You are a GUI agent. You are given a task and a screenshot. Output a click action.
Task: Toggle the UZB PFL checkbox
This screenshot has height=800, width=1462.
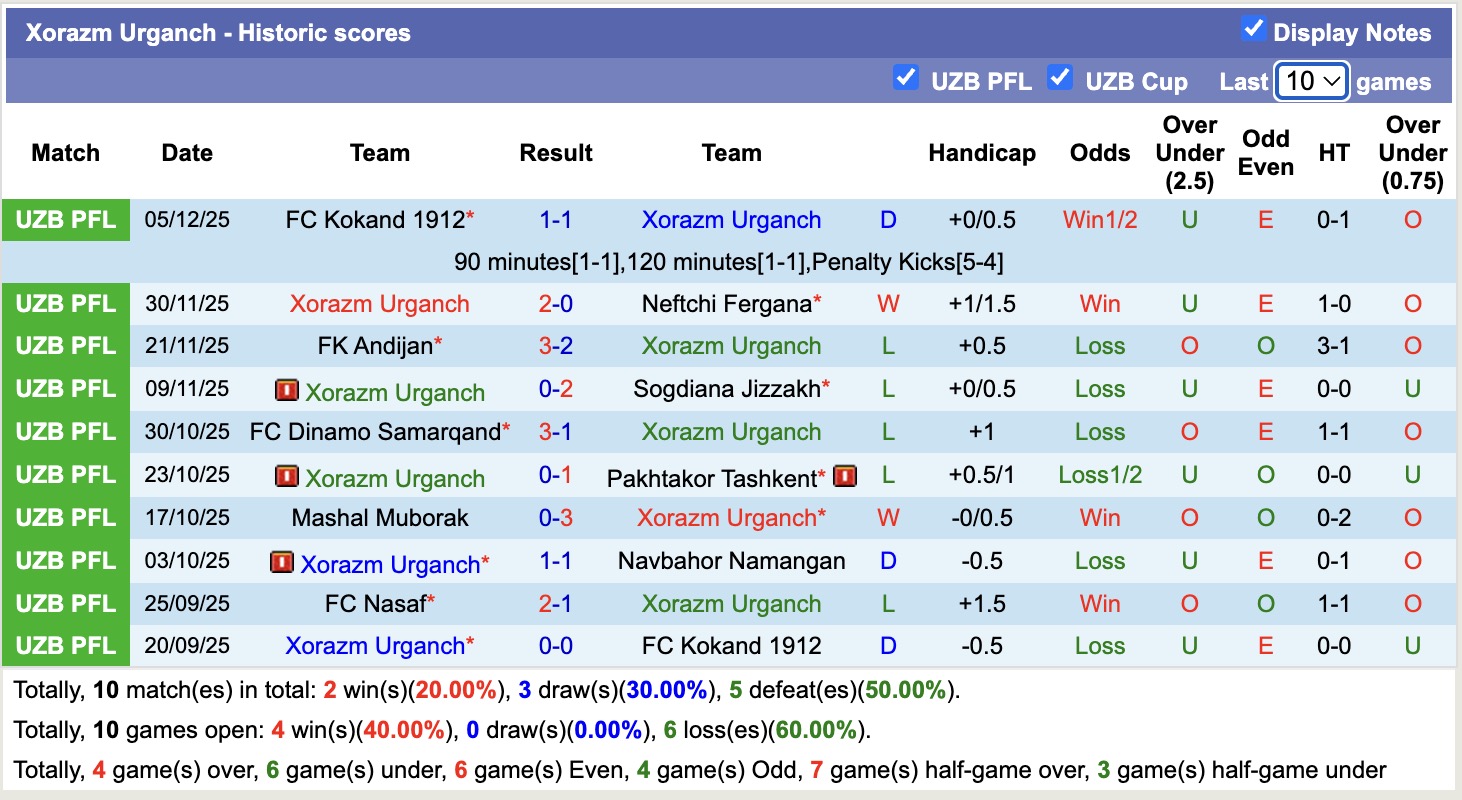coord(906,78)
